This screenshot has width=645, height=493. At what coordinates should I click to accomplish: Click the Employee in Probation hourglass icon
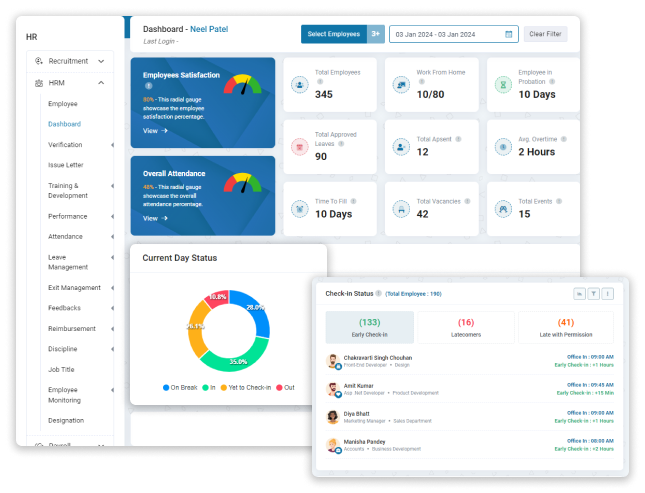(502, 85)
